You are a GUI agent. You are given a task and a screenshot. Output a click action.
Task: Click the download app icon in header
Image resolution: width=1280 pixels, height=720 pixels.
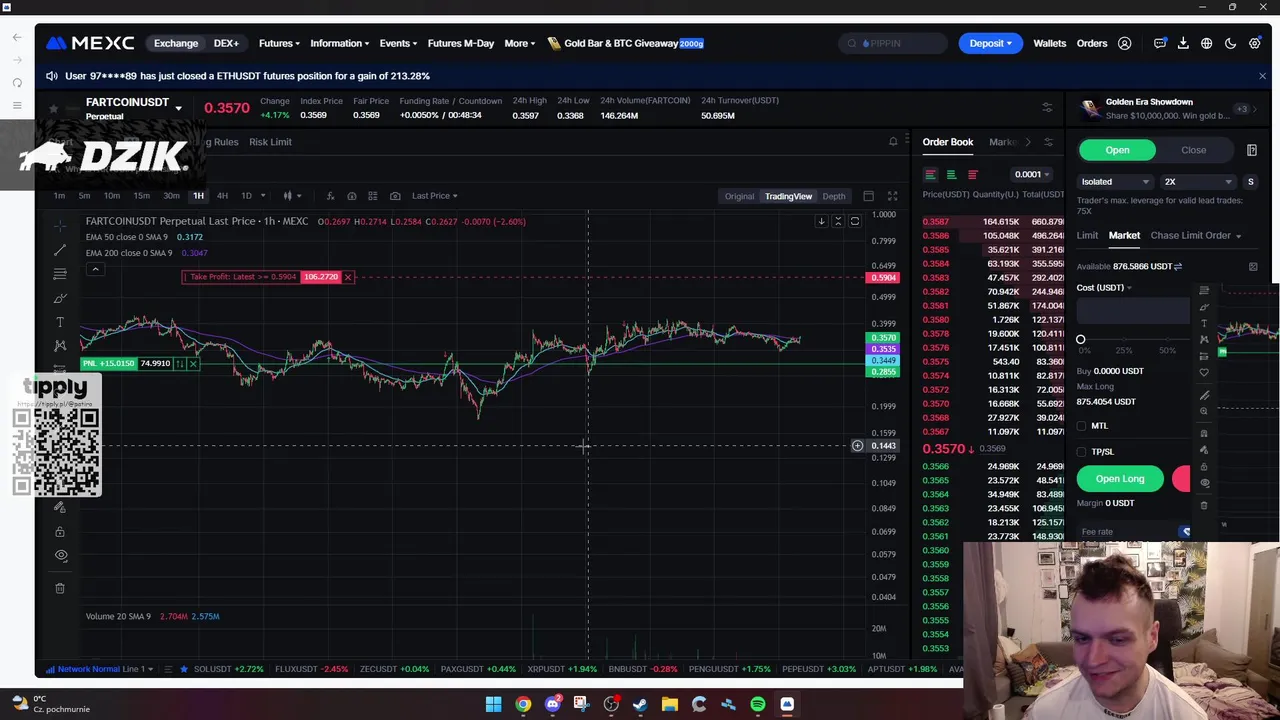[1183, 43]
